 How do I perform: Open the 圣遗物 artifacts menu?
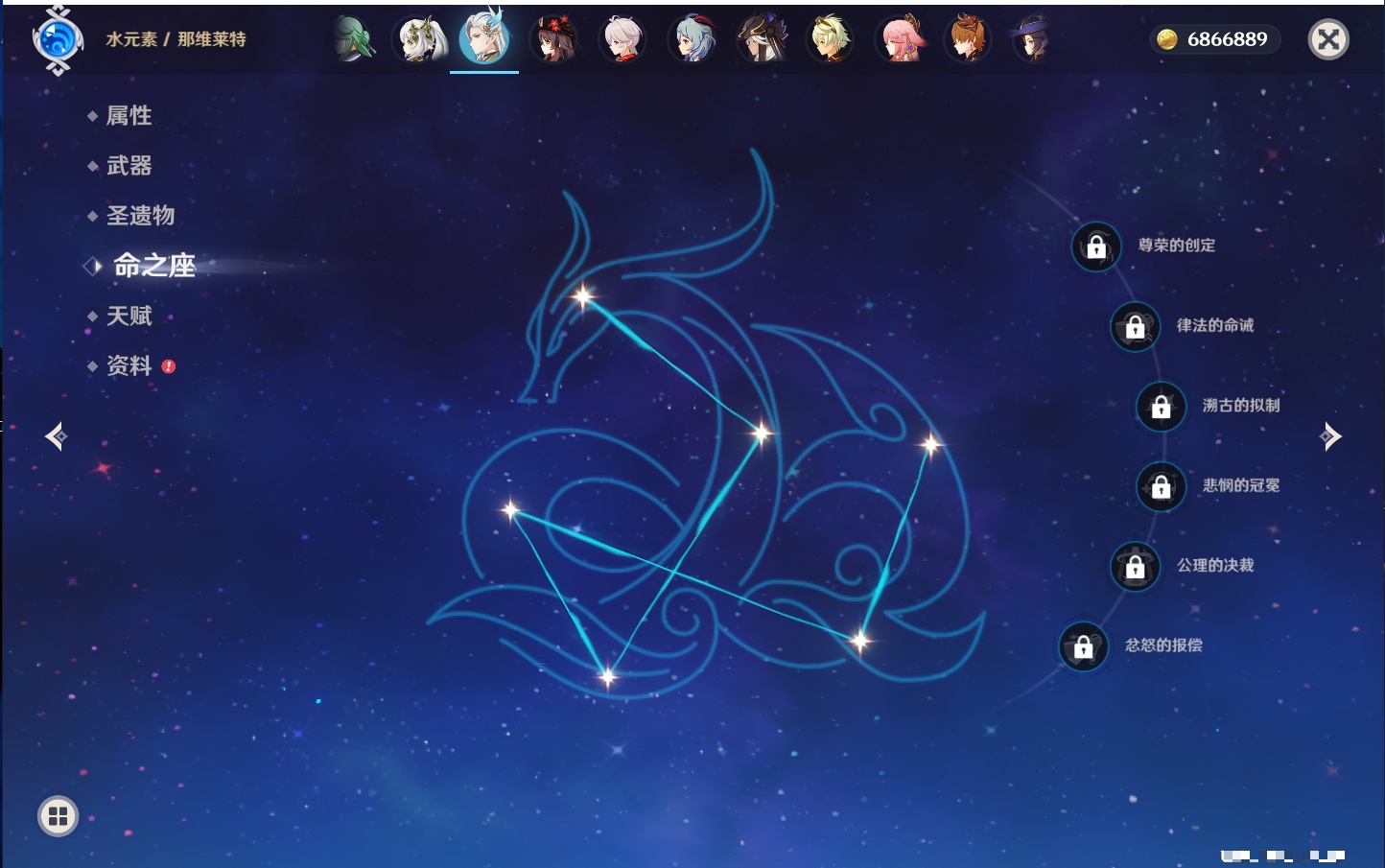tap(141, 216)
